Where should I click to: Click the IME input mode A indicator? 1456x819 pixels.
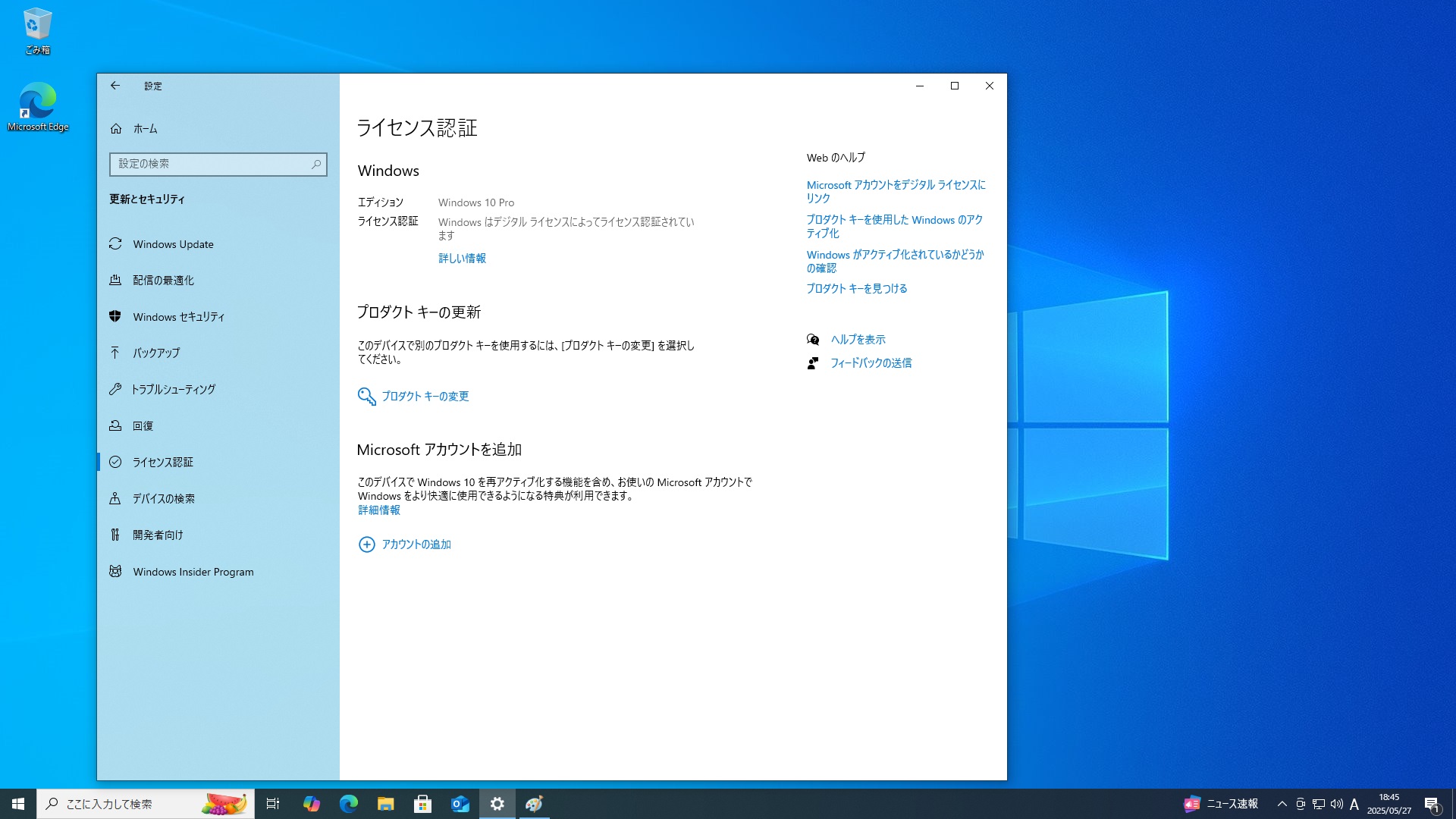click(1354, 804)
